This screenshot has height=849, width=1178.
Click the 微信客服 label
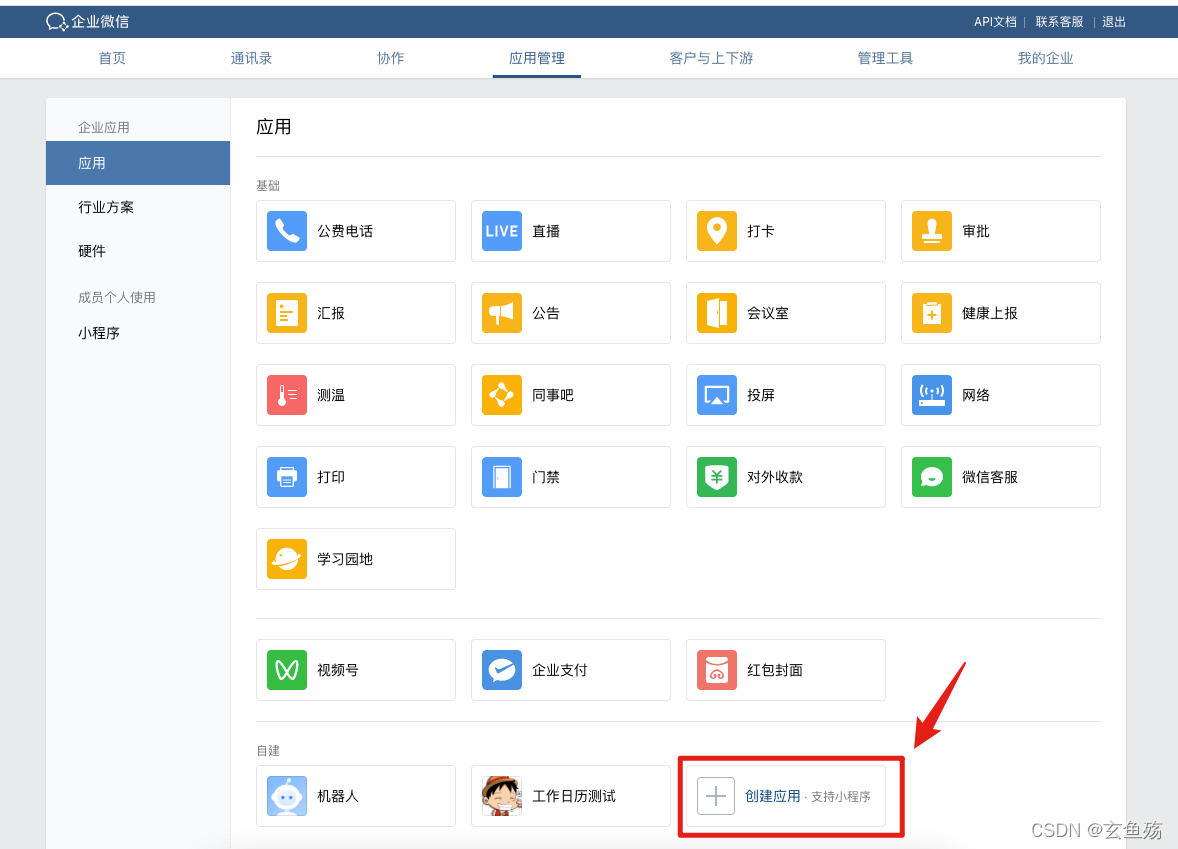[x=989, y=476]
